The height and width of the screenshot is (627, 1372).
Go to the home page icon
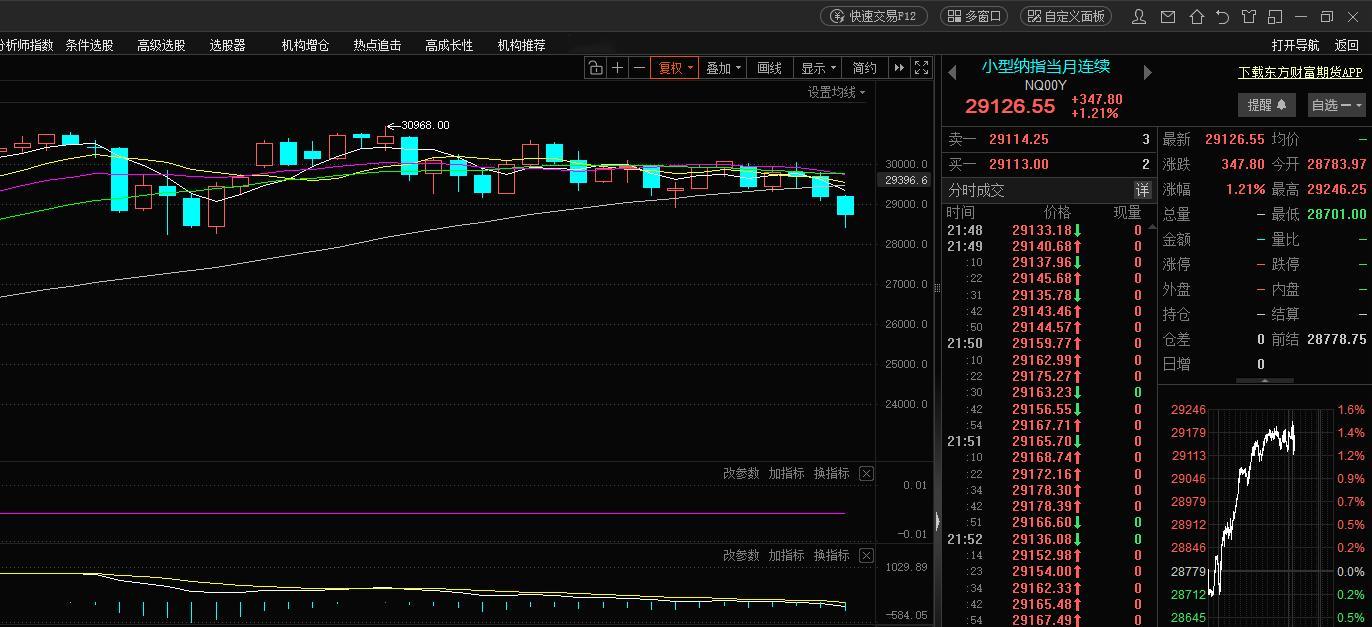click(1196, 16)
